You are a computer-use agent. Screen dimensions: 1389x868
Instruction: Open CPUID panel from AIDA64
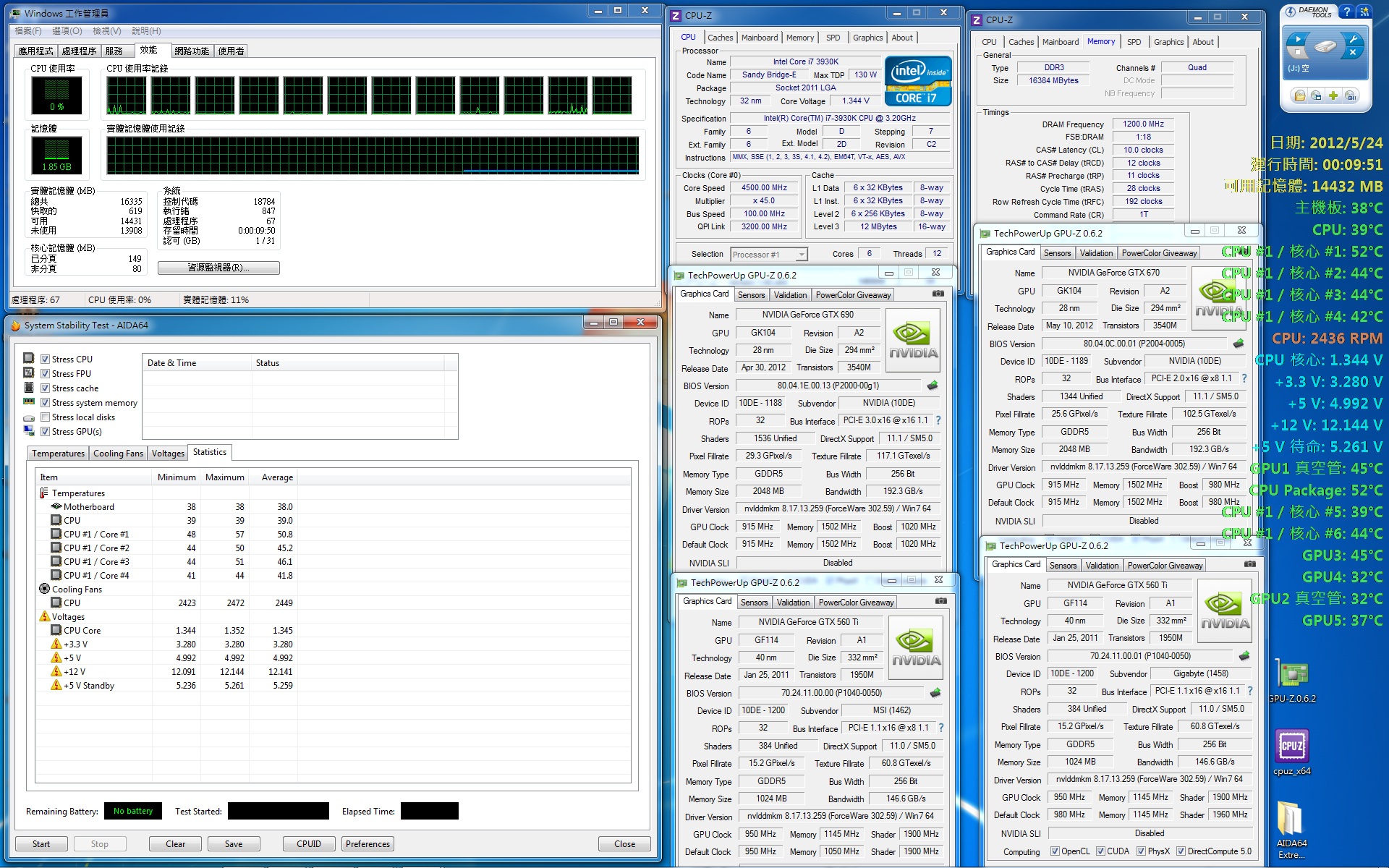(309, 843)
